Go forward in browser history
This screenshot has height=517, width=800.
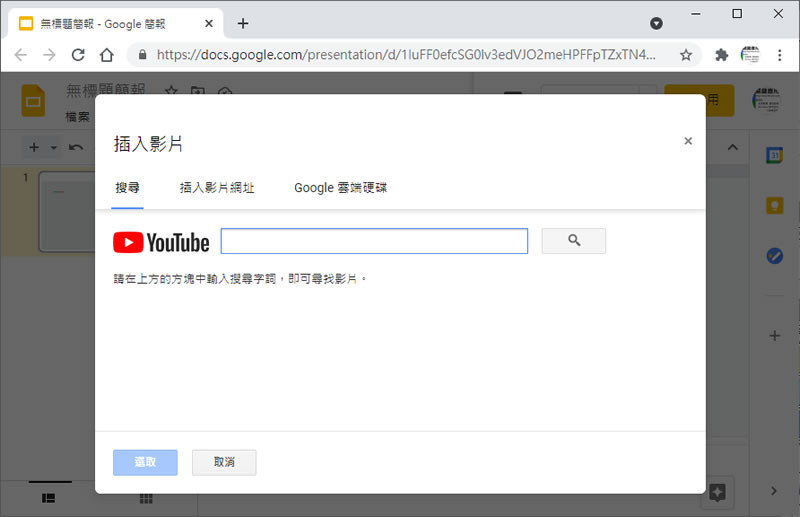click(x=49, y=55)
